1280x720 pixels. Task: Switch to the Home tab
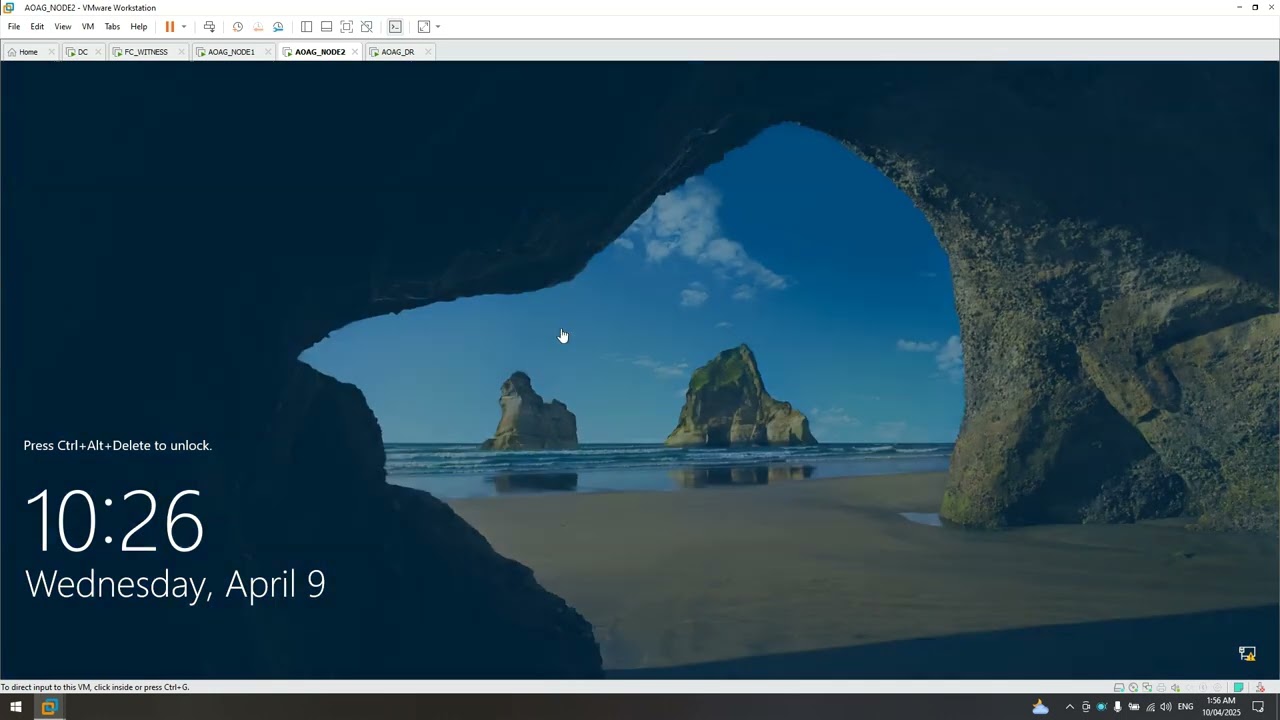click(x=28, y=52)
